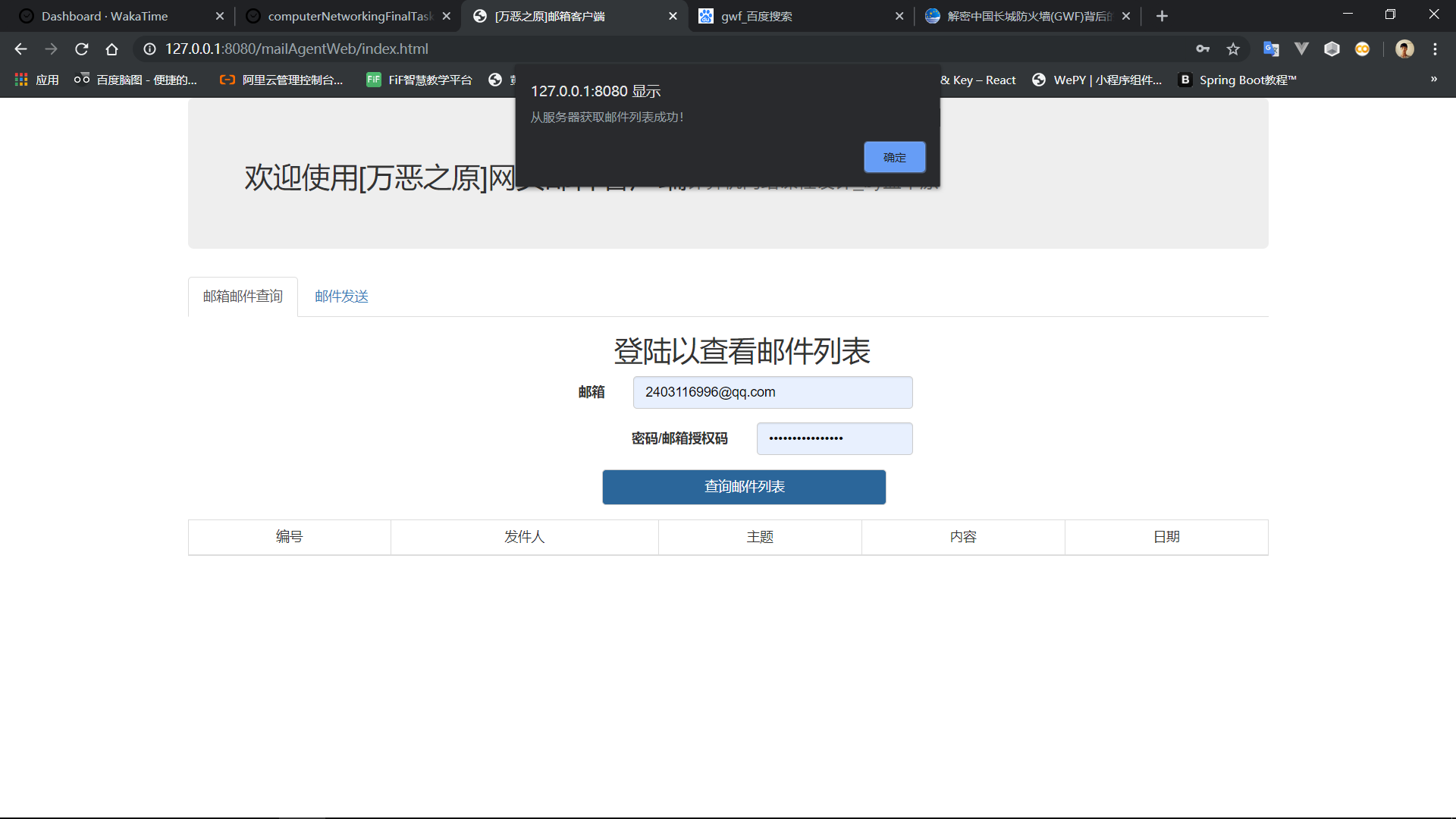Viewport: 1456px width, 819px height.
Task: Click the password authorization code field
Action: [834, 438]
